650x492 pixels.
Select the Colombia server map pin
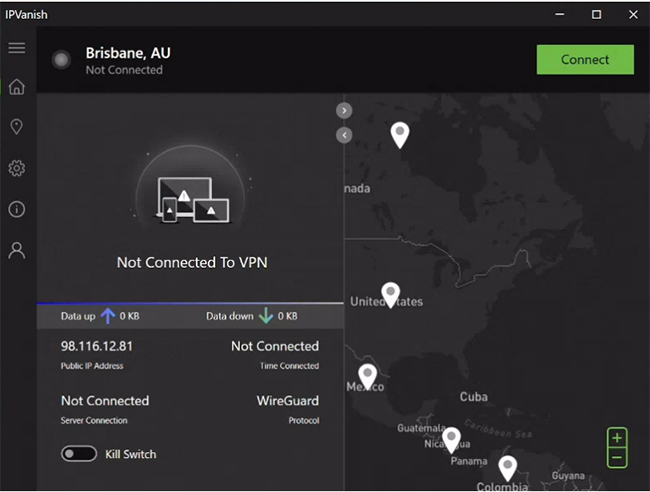(507, 468)
